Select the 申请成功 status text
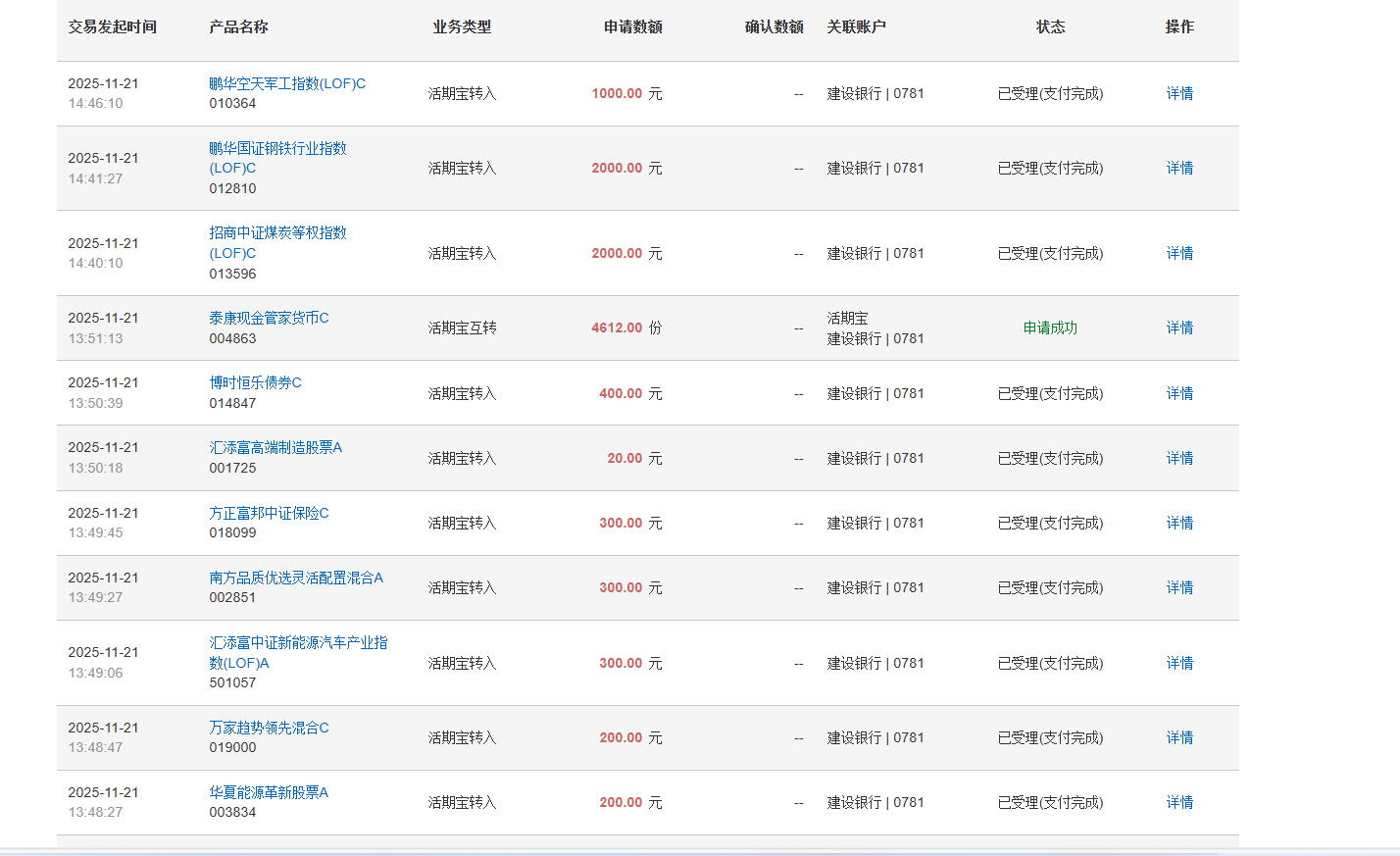The width and height of the screenshot is (1400, 856). click(x=1050, y=327)
